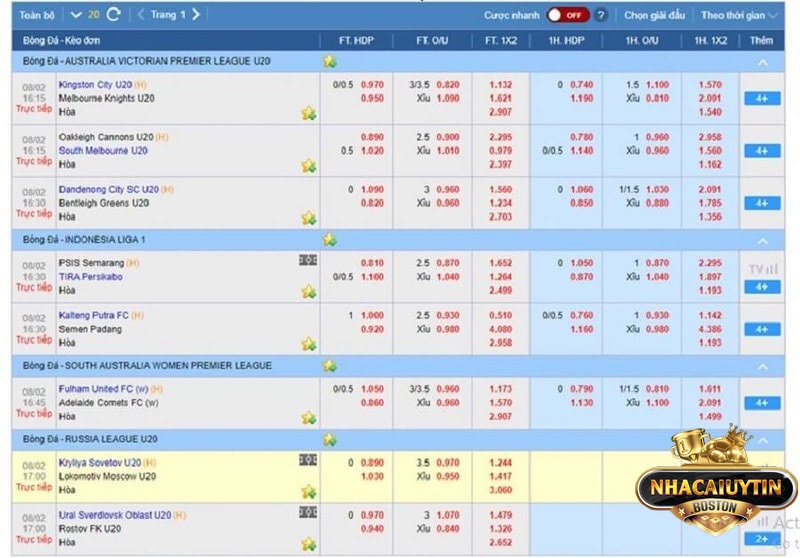
Task: Open the Toàn bộ filter dropdown
Action: pos(38,15)
